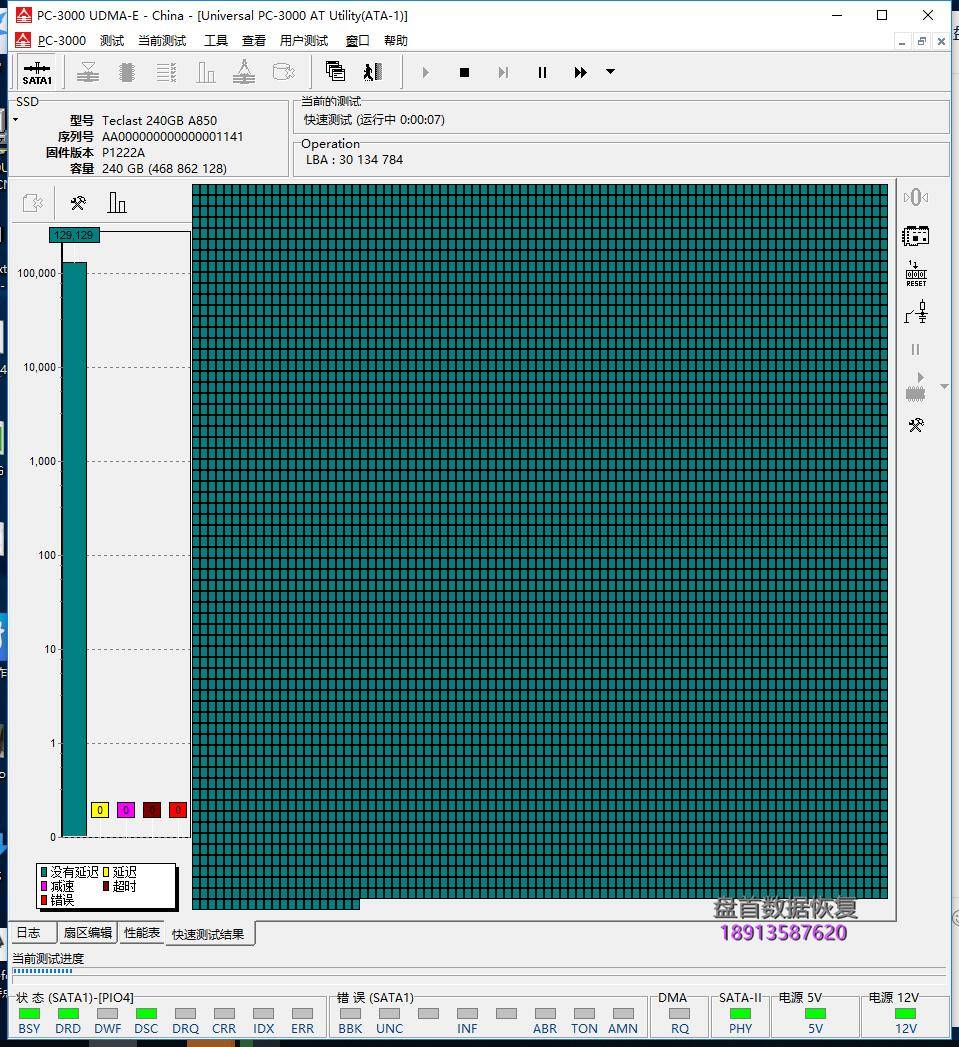Open the 工具 menu
This screenshot has width=959, height=1047.
point(216,41)
